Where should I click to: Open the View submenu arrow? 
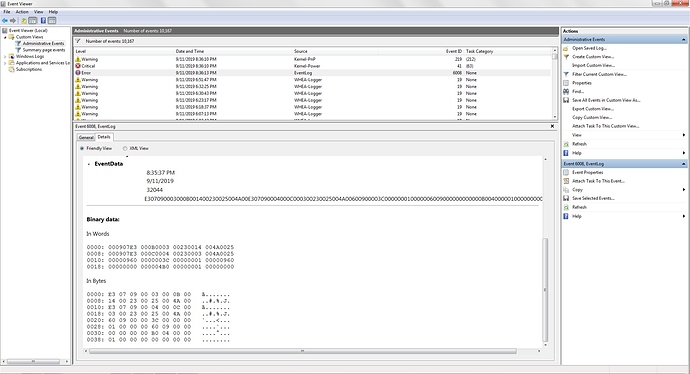click(x=683, y=135)
